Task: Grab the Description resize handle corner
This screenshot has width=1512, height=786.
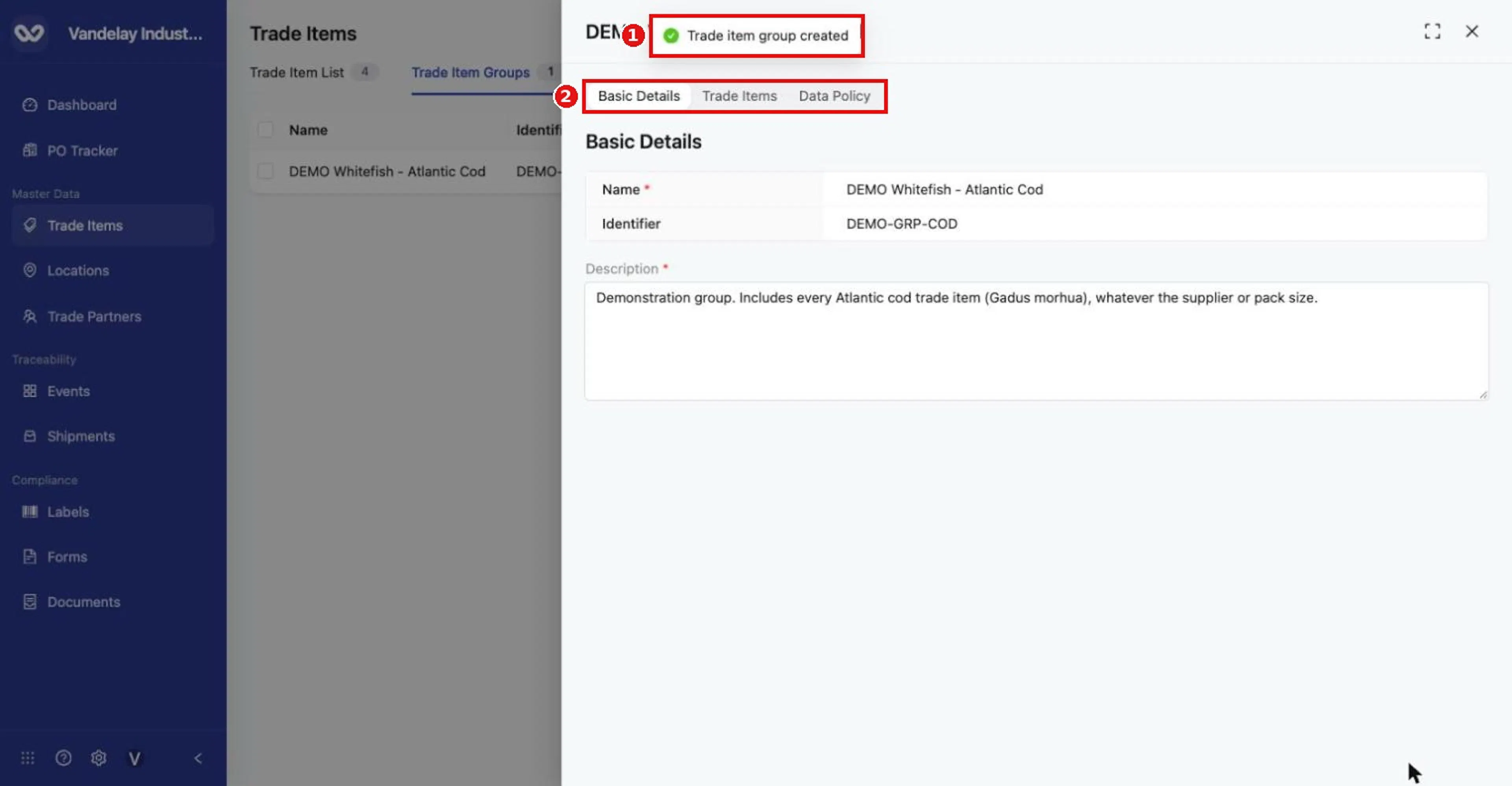Action: [x=1482, y=395]
